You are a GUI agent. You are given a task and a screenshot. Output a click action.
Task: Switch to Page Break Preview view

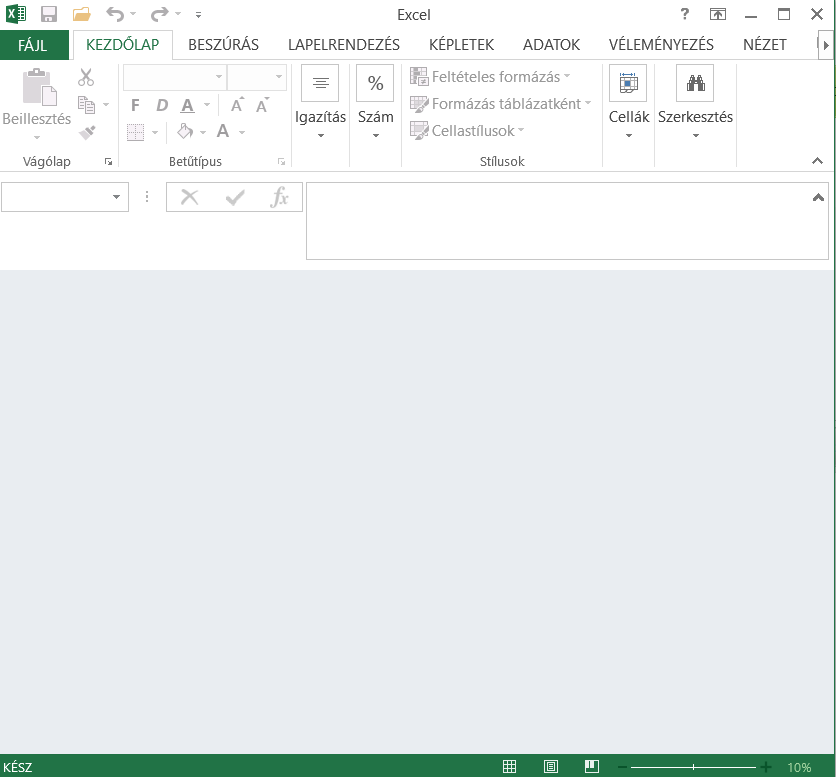pos(592,766)
